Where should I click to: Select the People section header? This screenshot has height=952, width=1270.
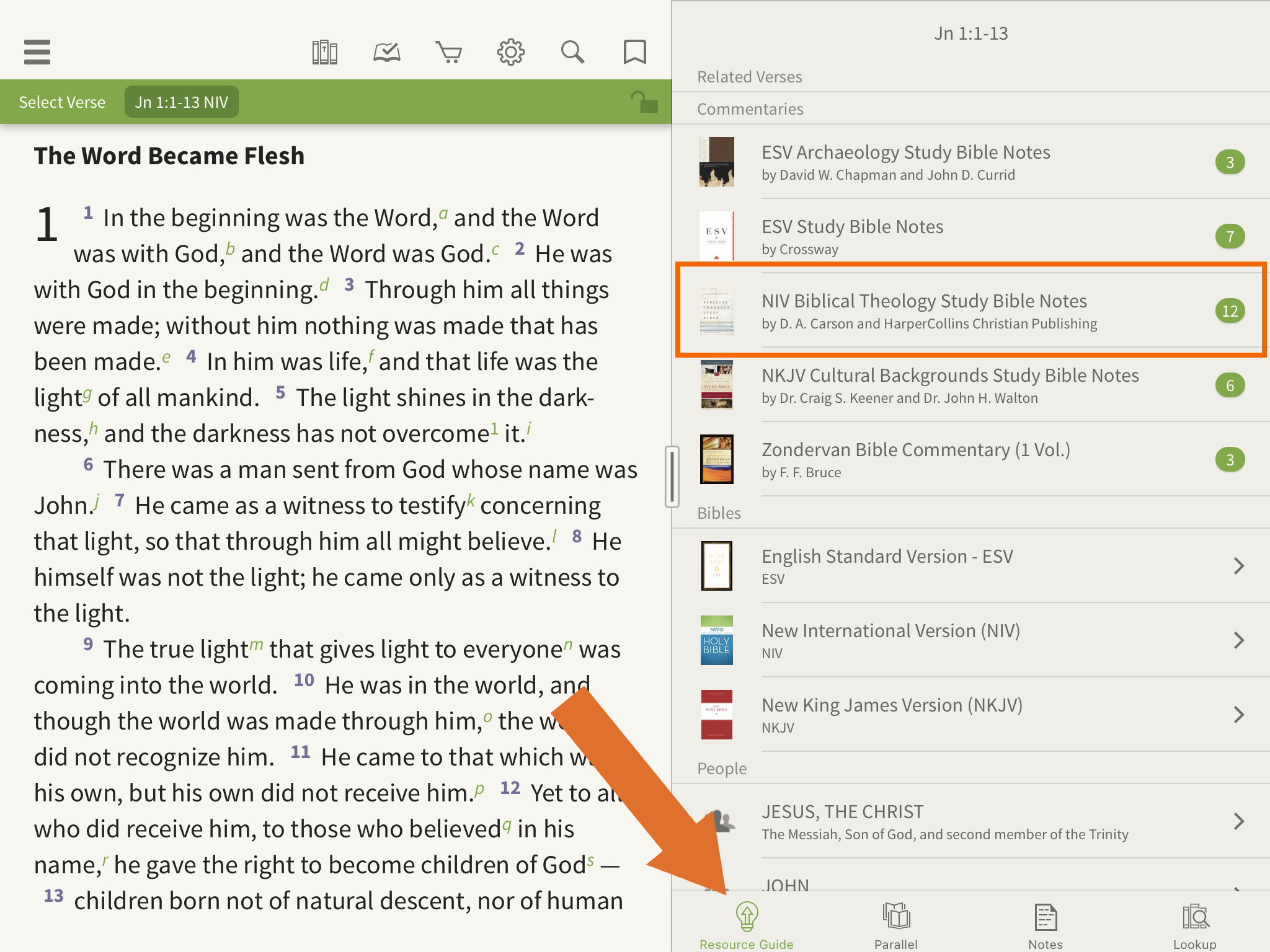tap(721, 769)
